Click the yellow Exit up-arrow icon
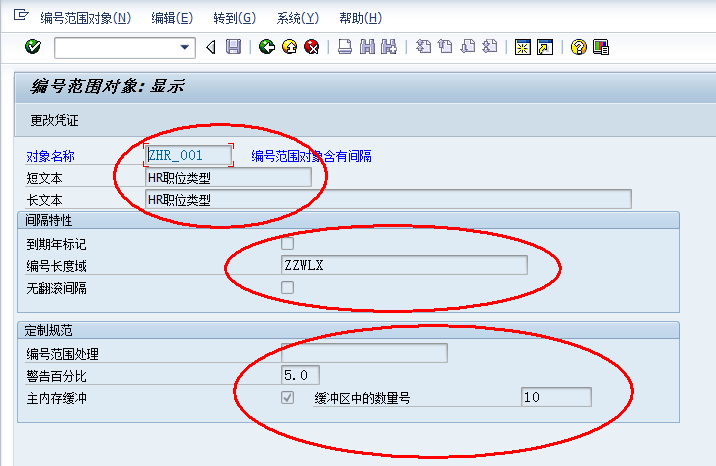This screenshot has width=716, height=466. (290, 47)
